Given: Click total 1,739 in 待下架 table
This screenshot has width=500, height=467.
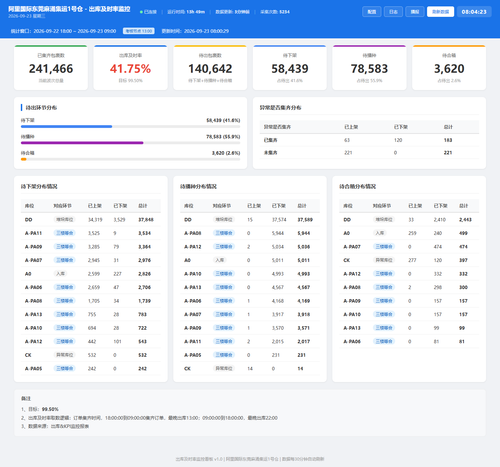Looking at the screenshot, I should [x=144, y=301].
